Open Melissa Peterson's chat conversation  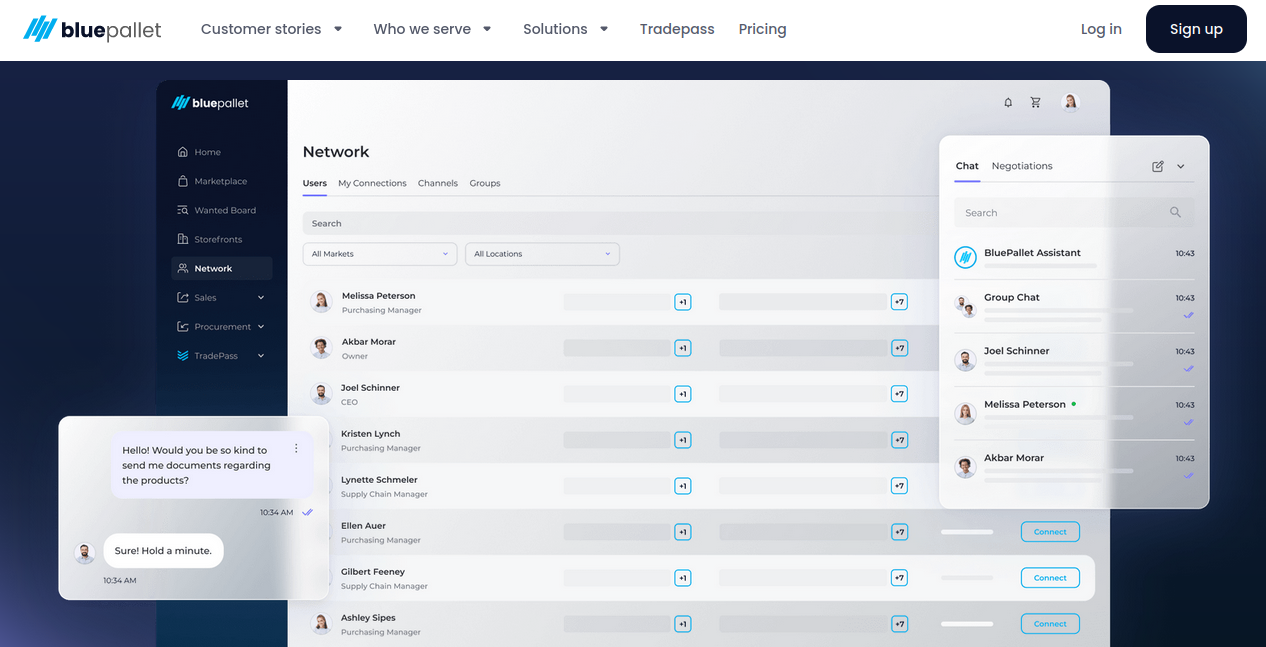tap(1074, 412)
